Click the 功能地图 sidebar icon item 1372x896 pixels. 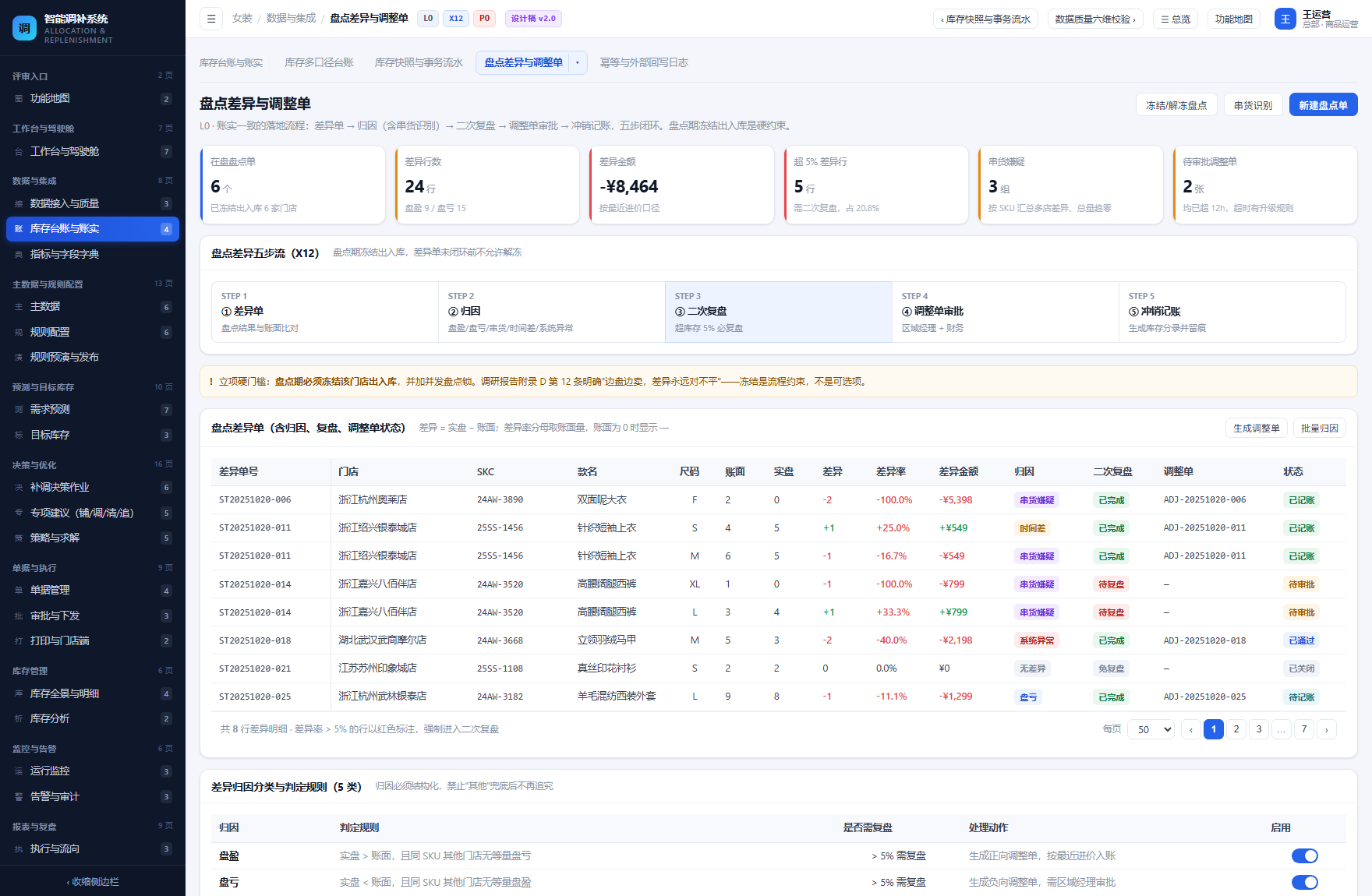(x=93, y=99)
